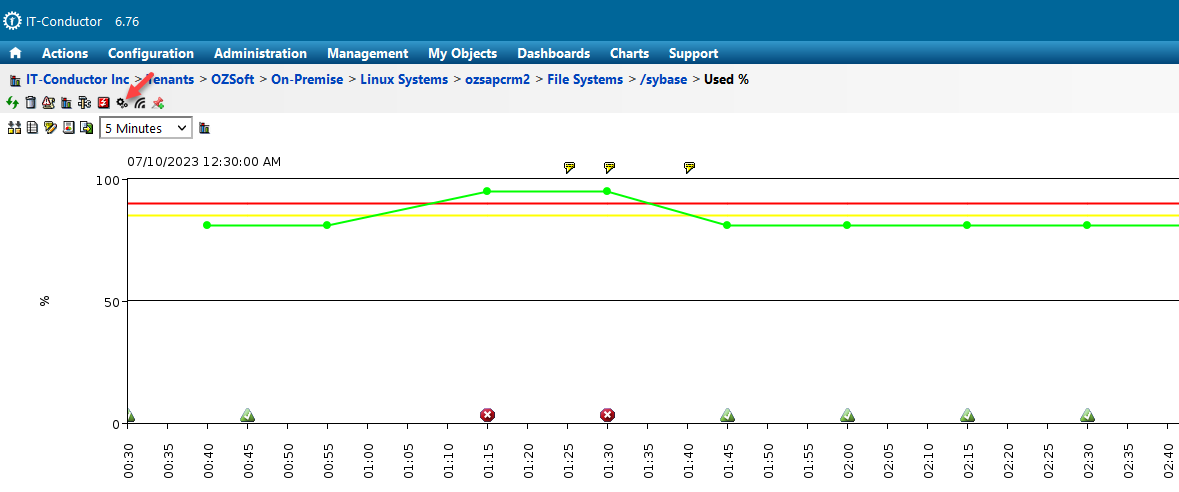Click the red lightning bolt icon

tap(103, 102)
